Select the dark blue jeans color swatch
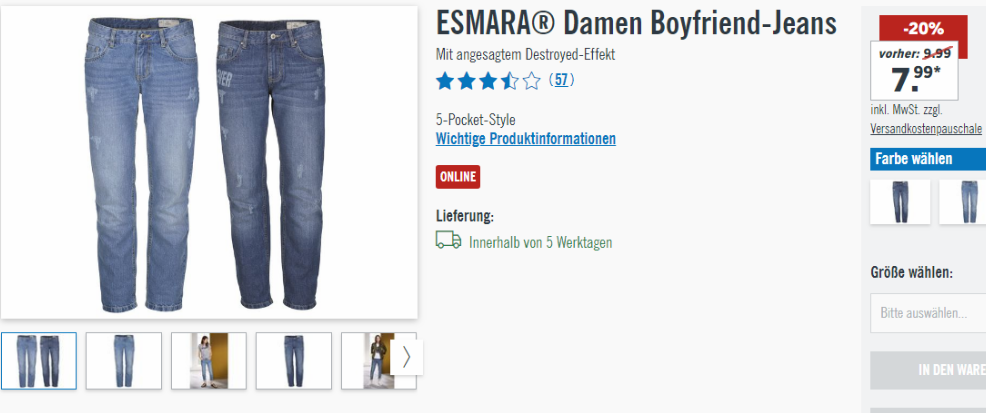The image size is (986, 413). (x=900, y=202)
